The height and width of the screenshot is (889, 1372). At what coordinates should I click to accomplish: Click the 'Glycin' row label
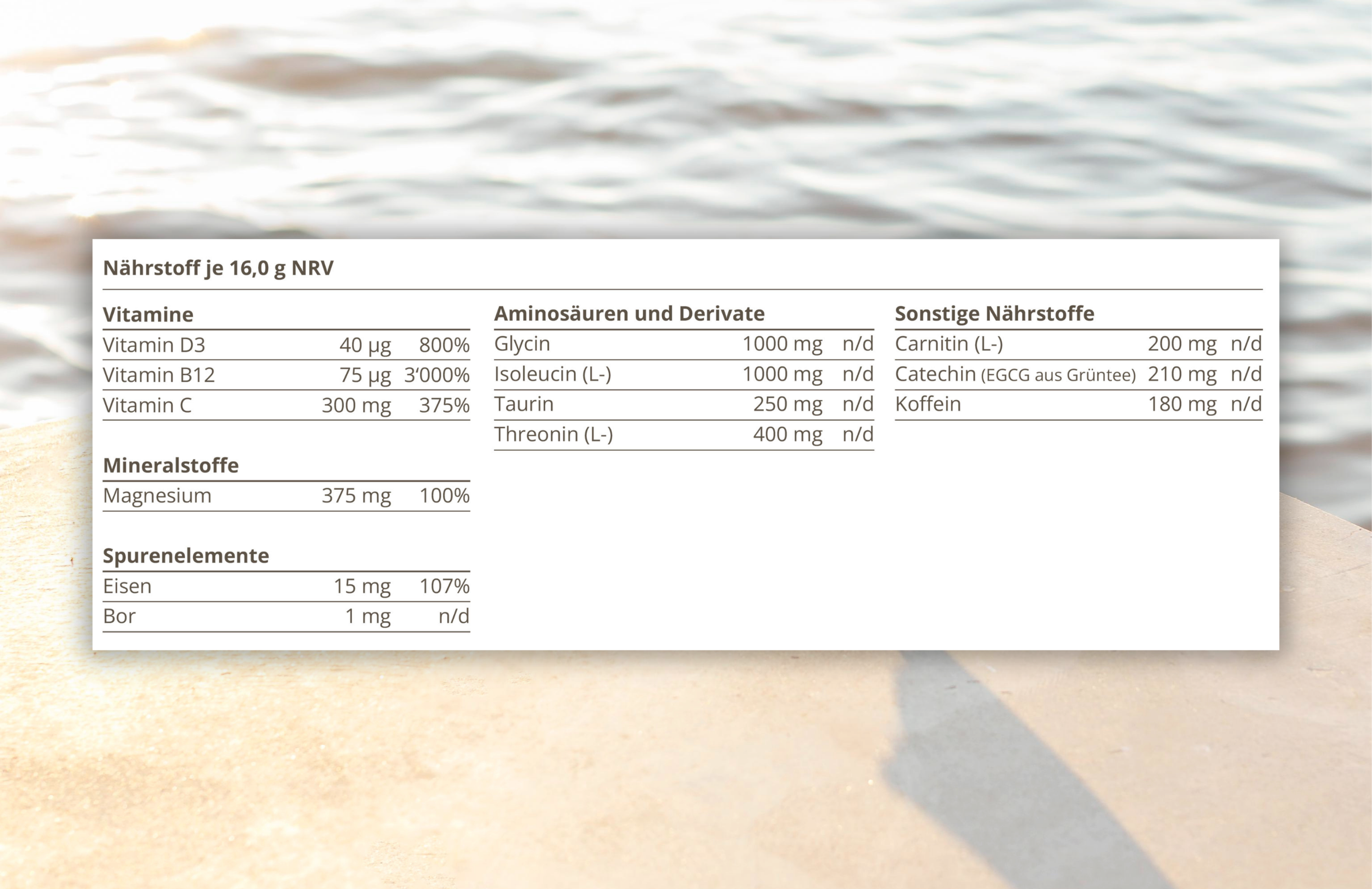[522, 344]
